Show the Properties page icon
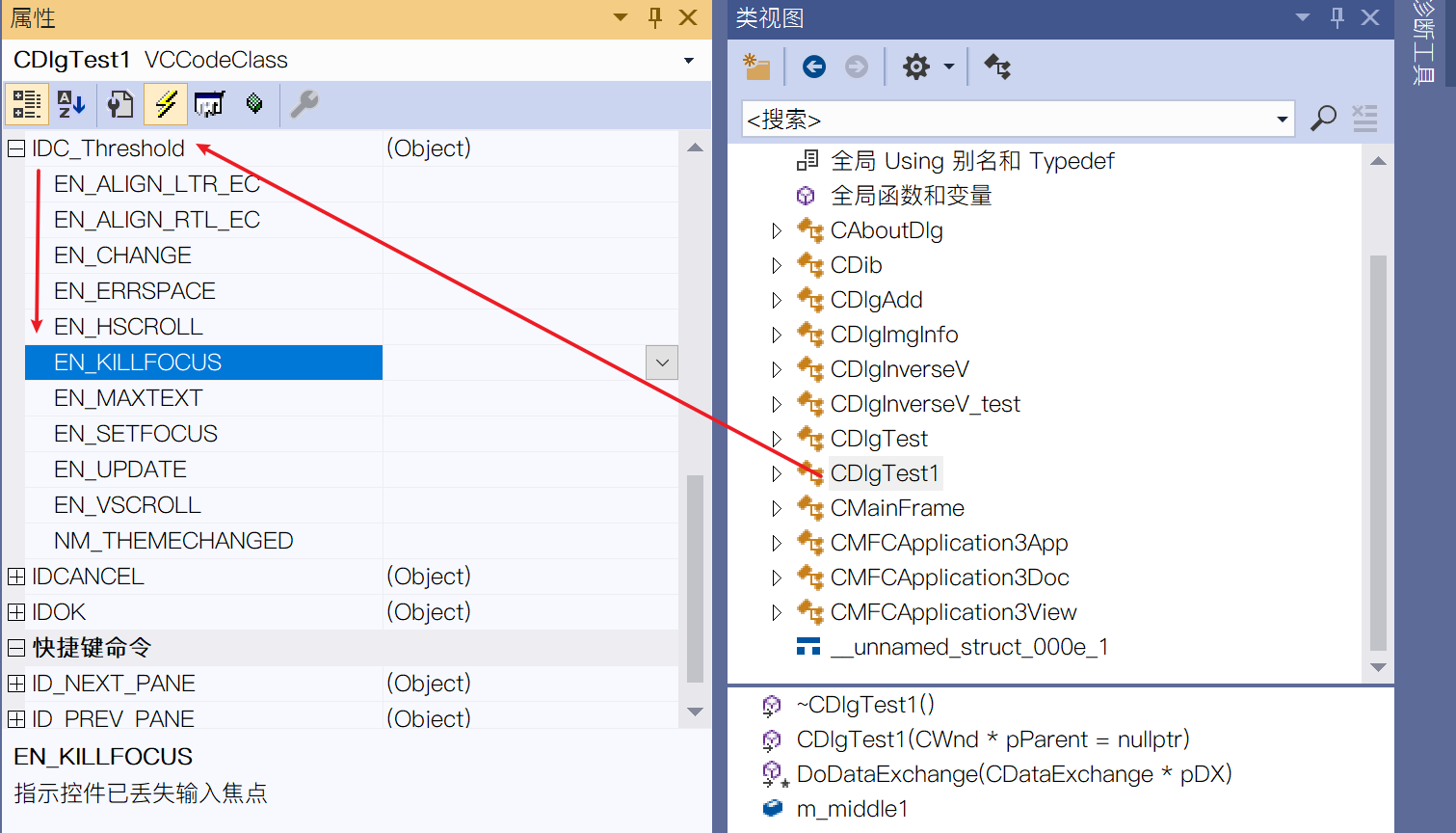 [119, 104]
